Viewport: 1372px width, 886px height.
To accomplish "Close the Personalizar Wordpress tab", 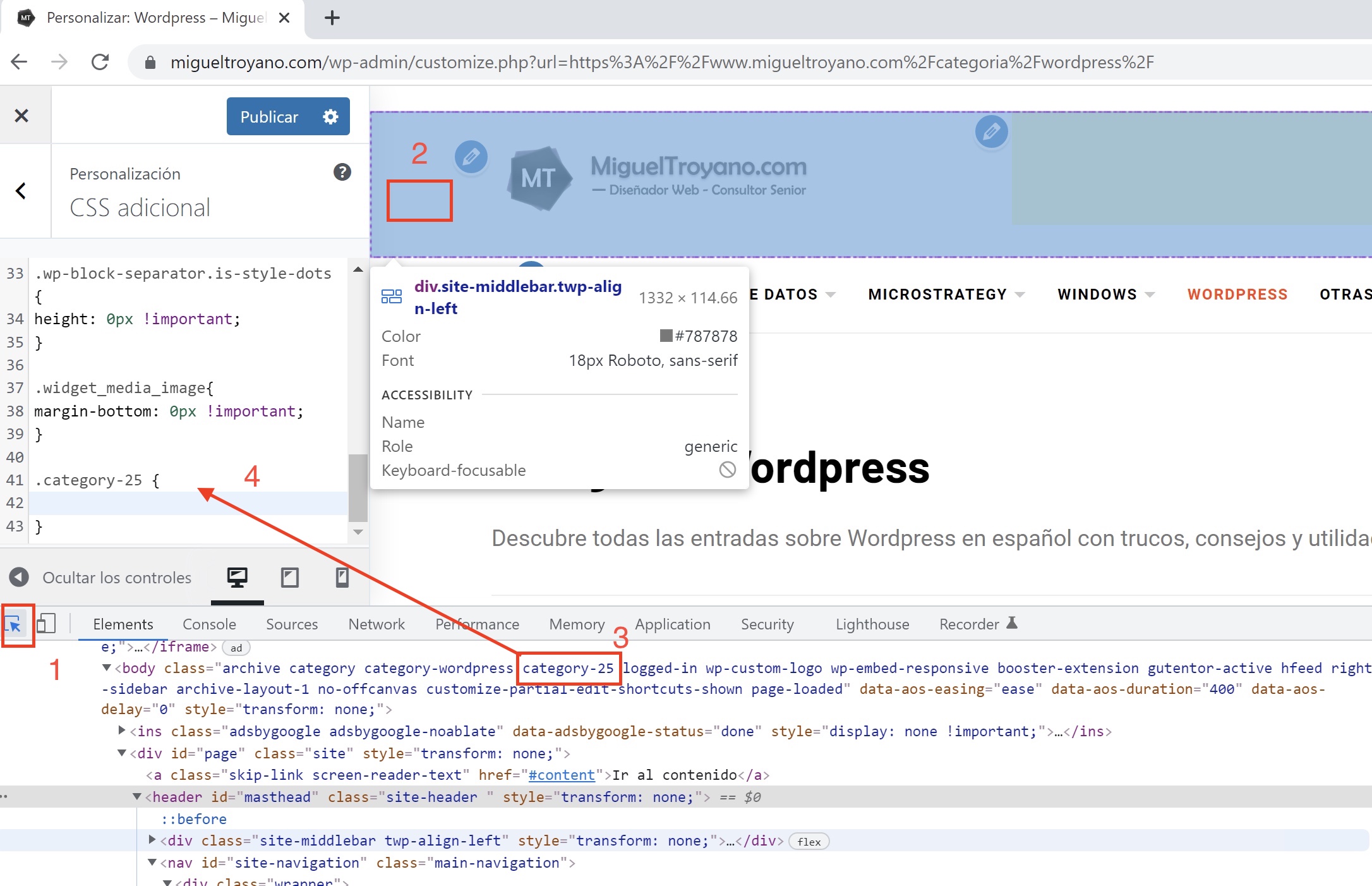I will point(284,18).
